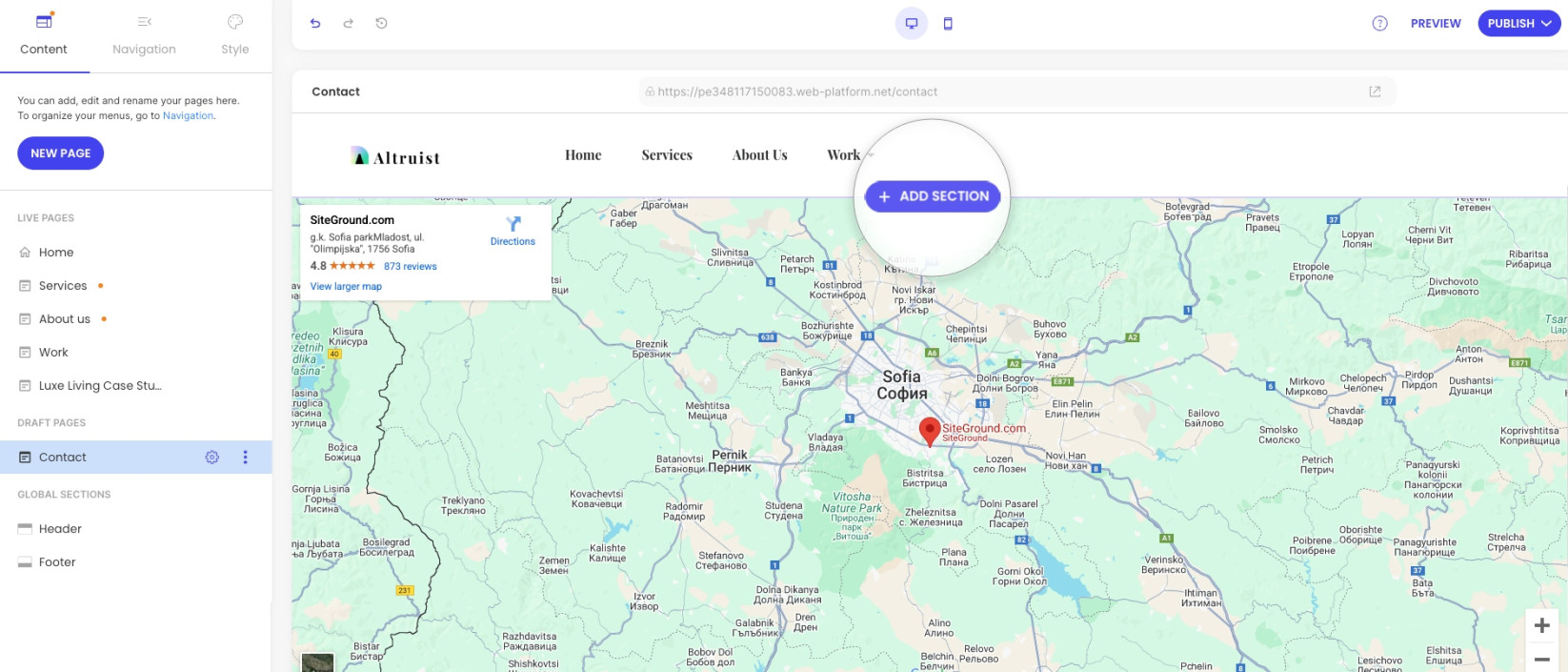
Task: Click the PREVIEW button
Action: point(1436,24)
